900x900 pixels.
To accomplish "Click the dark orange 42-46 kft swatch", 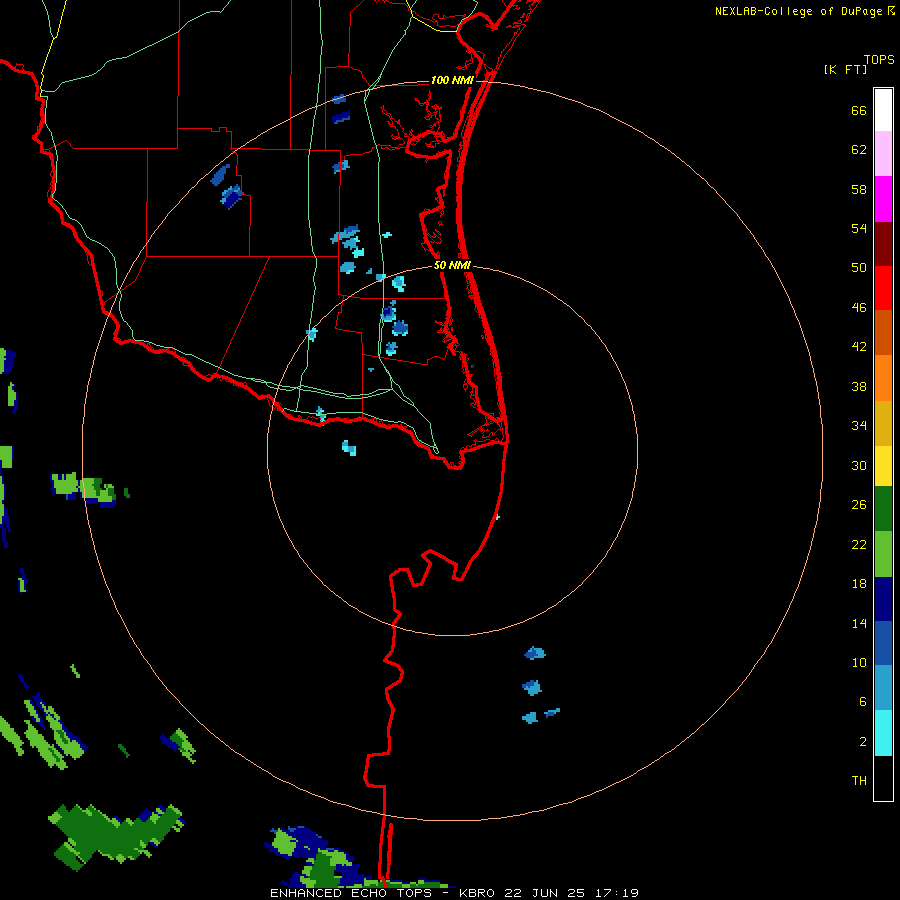I will tap(883, 333).
